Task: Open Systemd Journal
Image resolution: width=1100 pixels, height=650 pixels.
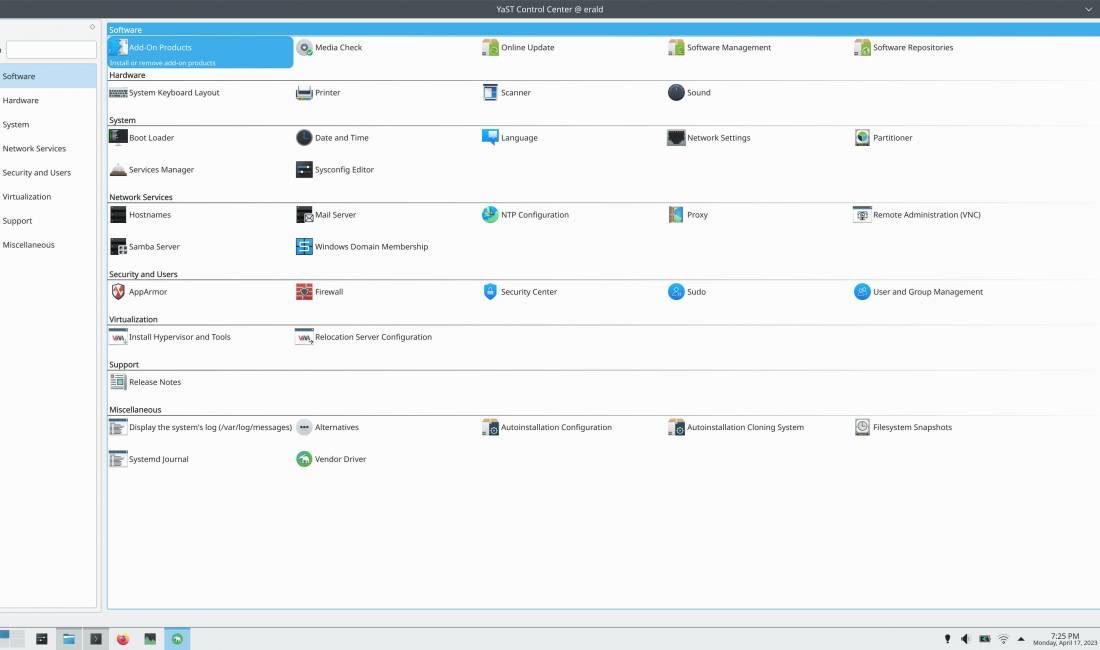Action: click(x=149, y=459)
